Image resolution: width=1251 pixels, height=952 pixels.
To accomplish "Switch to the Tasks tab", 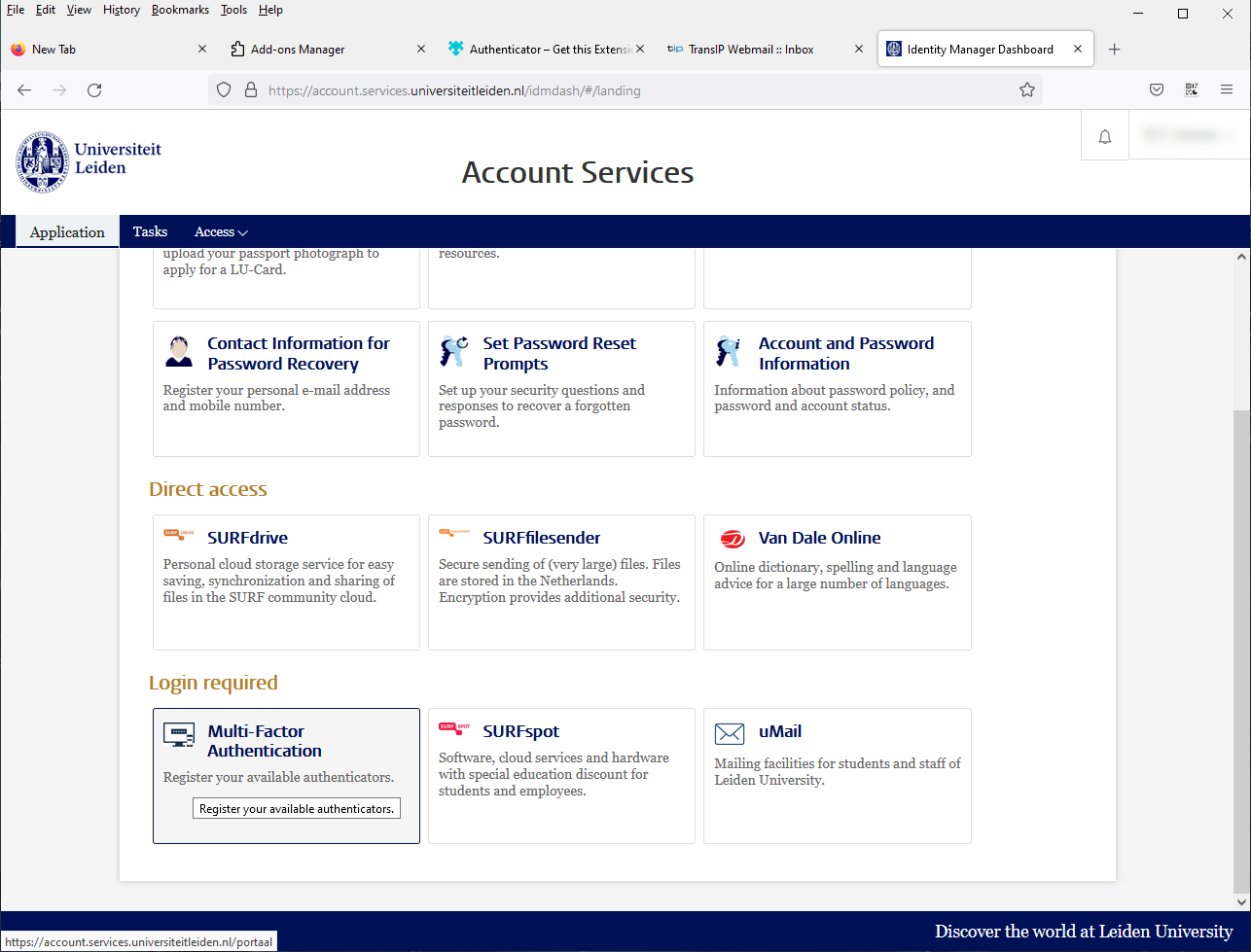I will [150, 232].
